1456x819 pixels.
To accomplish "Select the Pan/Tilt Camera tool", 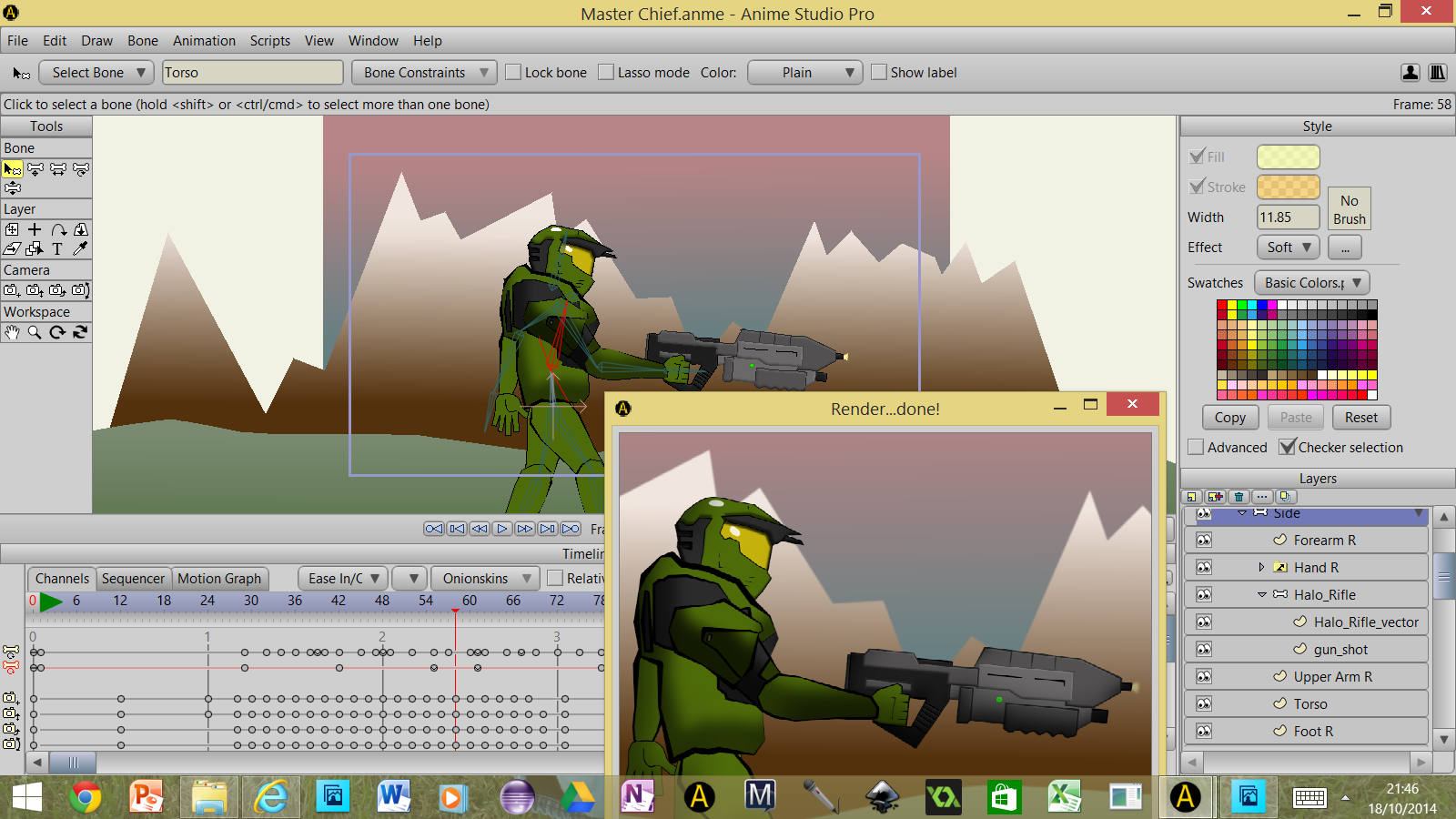I will [80, 290].
